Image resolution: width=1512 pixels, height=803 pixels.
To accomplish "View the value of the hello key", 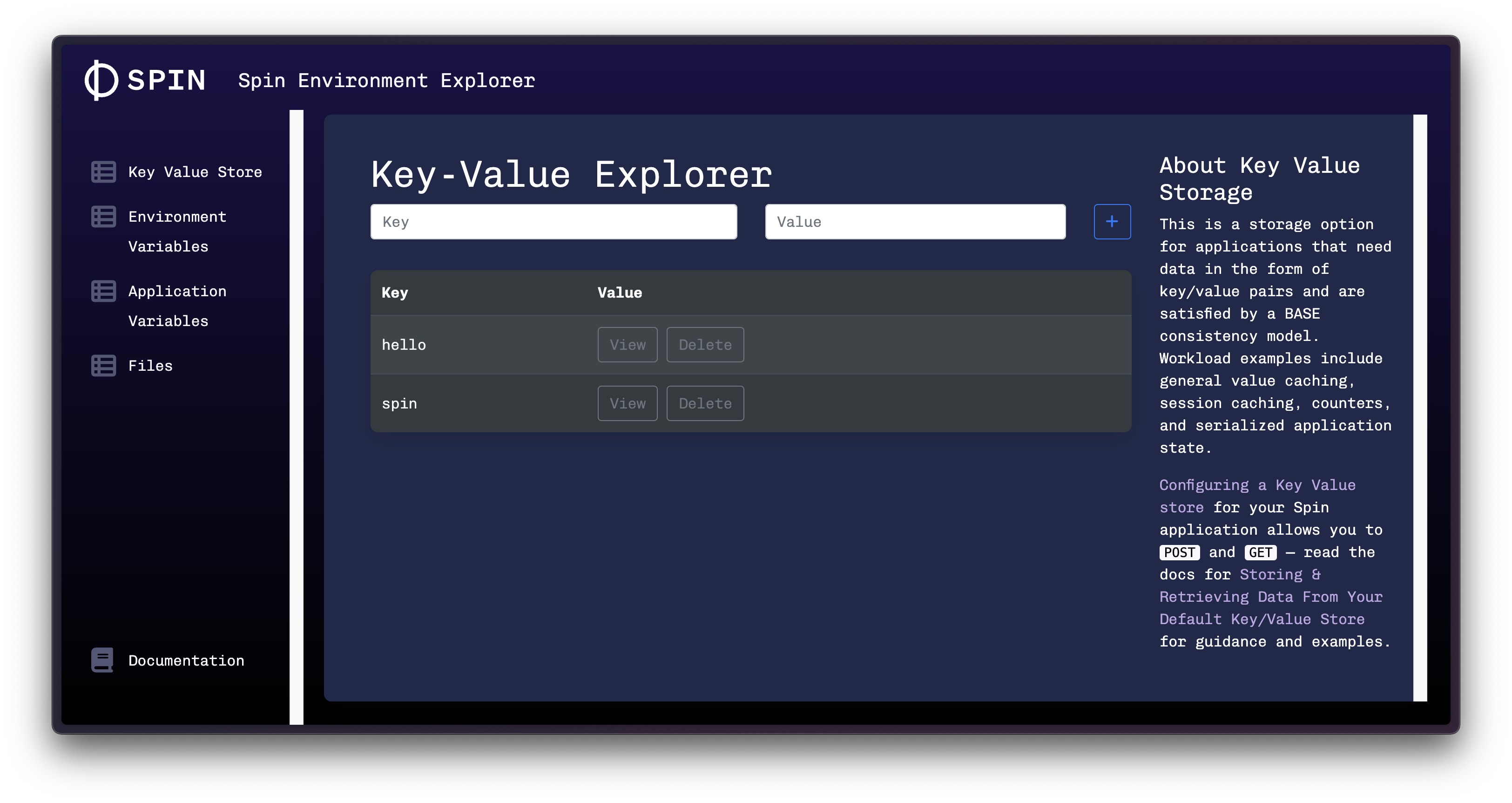I will click(627, 345).
